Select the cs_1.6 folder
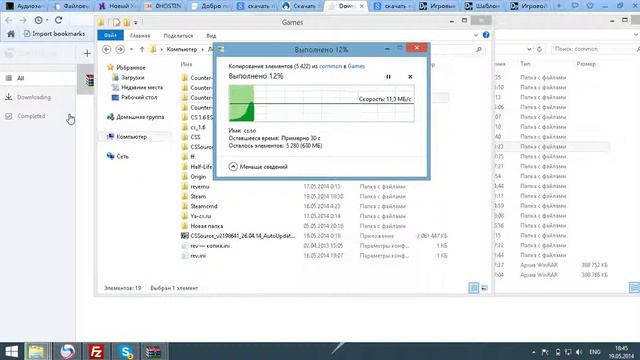640x360 pixels. 194,127
